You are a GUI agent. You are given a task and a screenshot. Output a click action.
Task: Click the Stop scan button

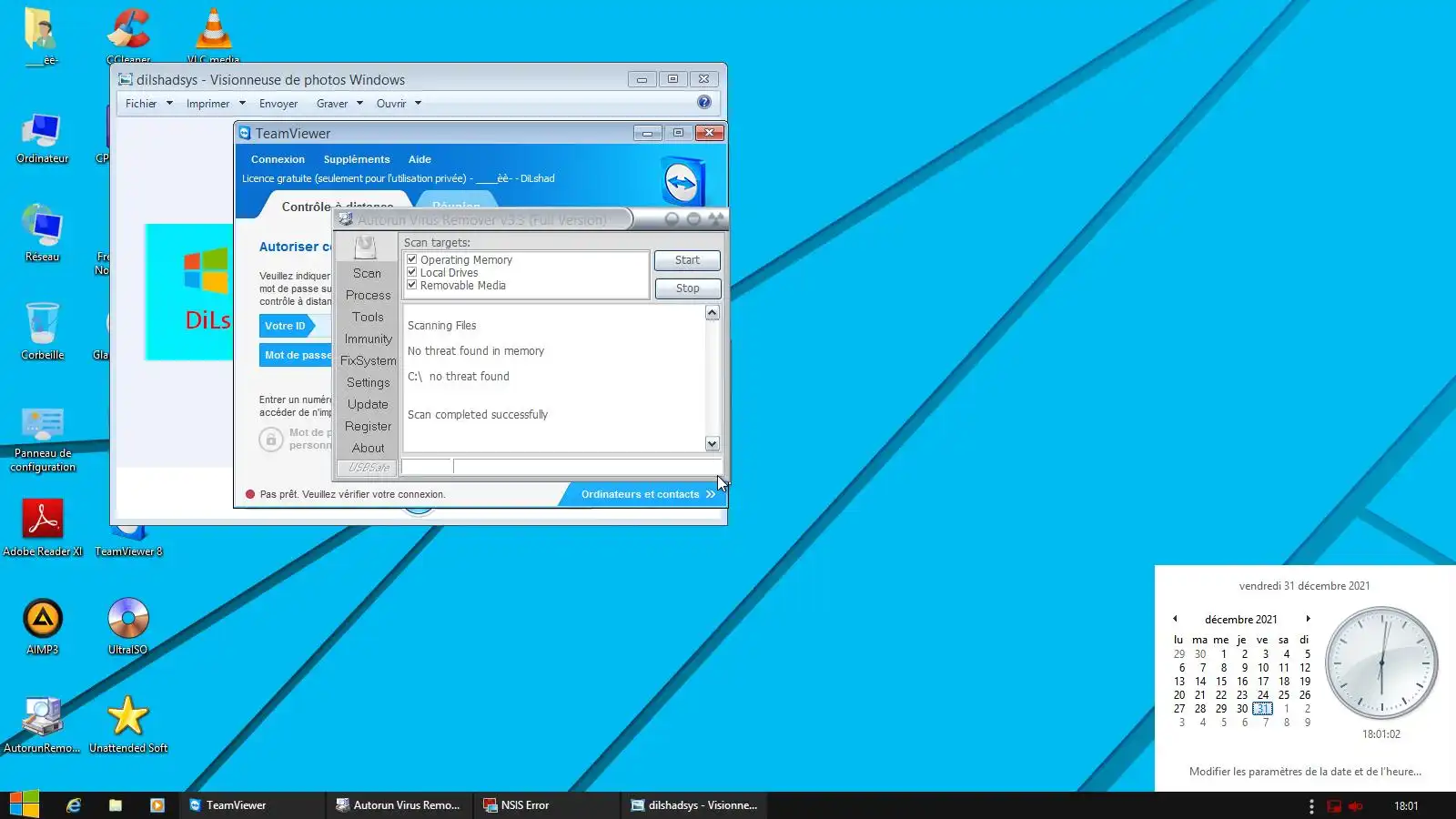[x=687, y=288]
